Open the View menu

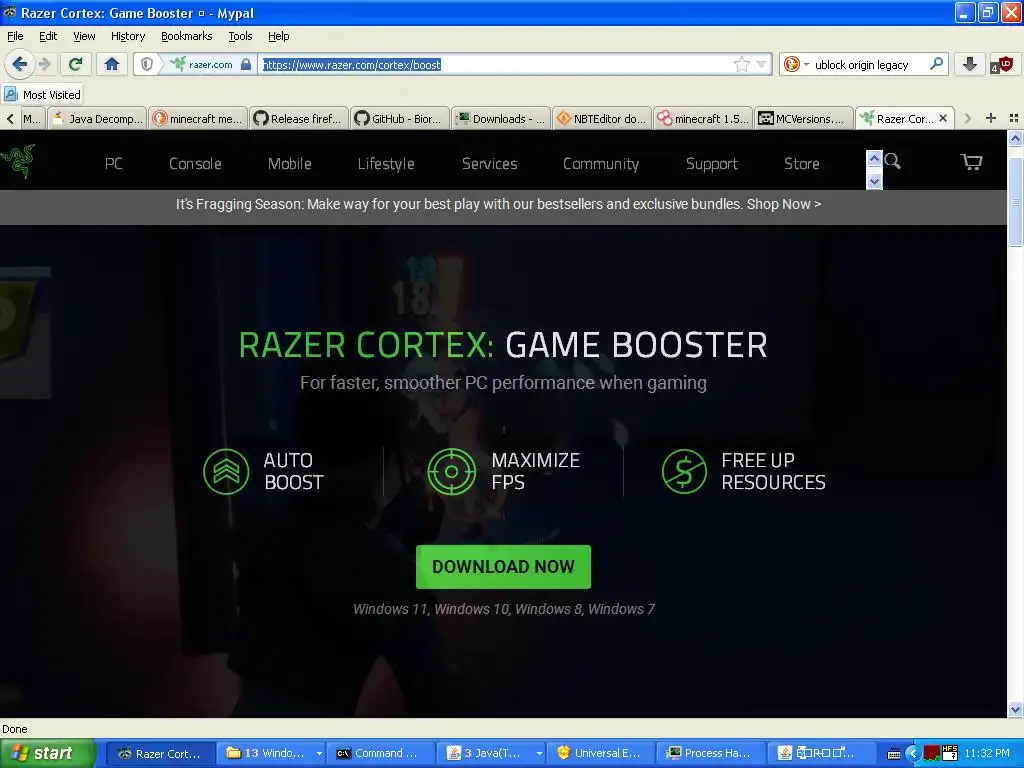point(84,36)
